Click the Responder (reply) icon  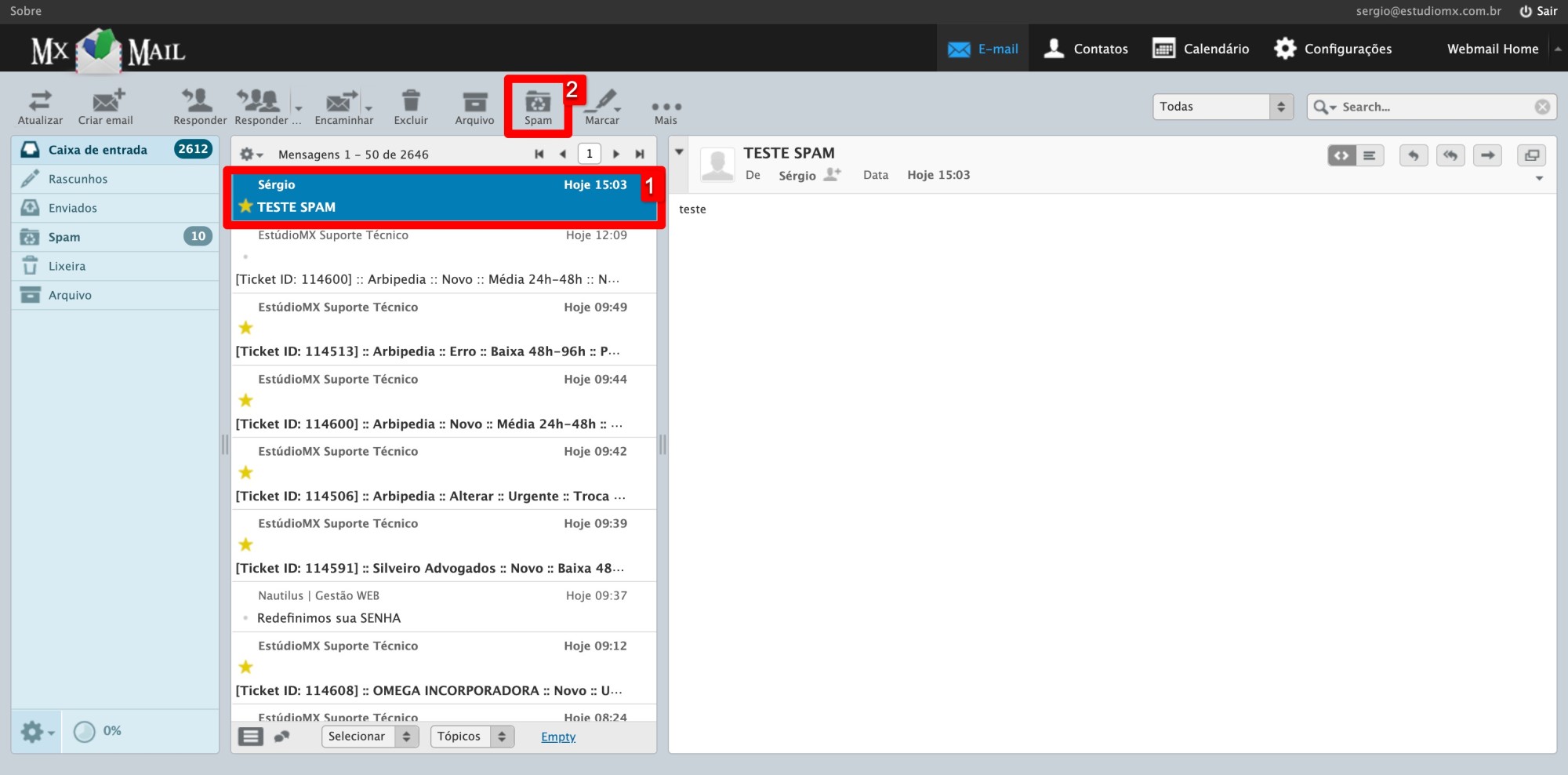198,106
